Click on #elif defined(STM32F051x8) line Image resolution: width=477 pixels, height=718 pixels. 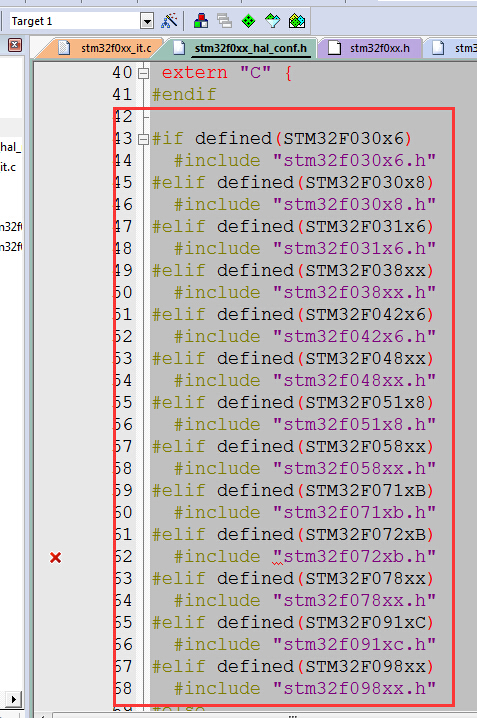293,403
